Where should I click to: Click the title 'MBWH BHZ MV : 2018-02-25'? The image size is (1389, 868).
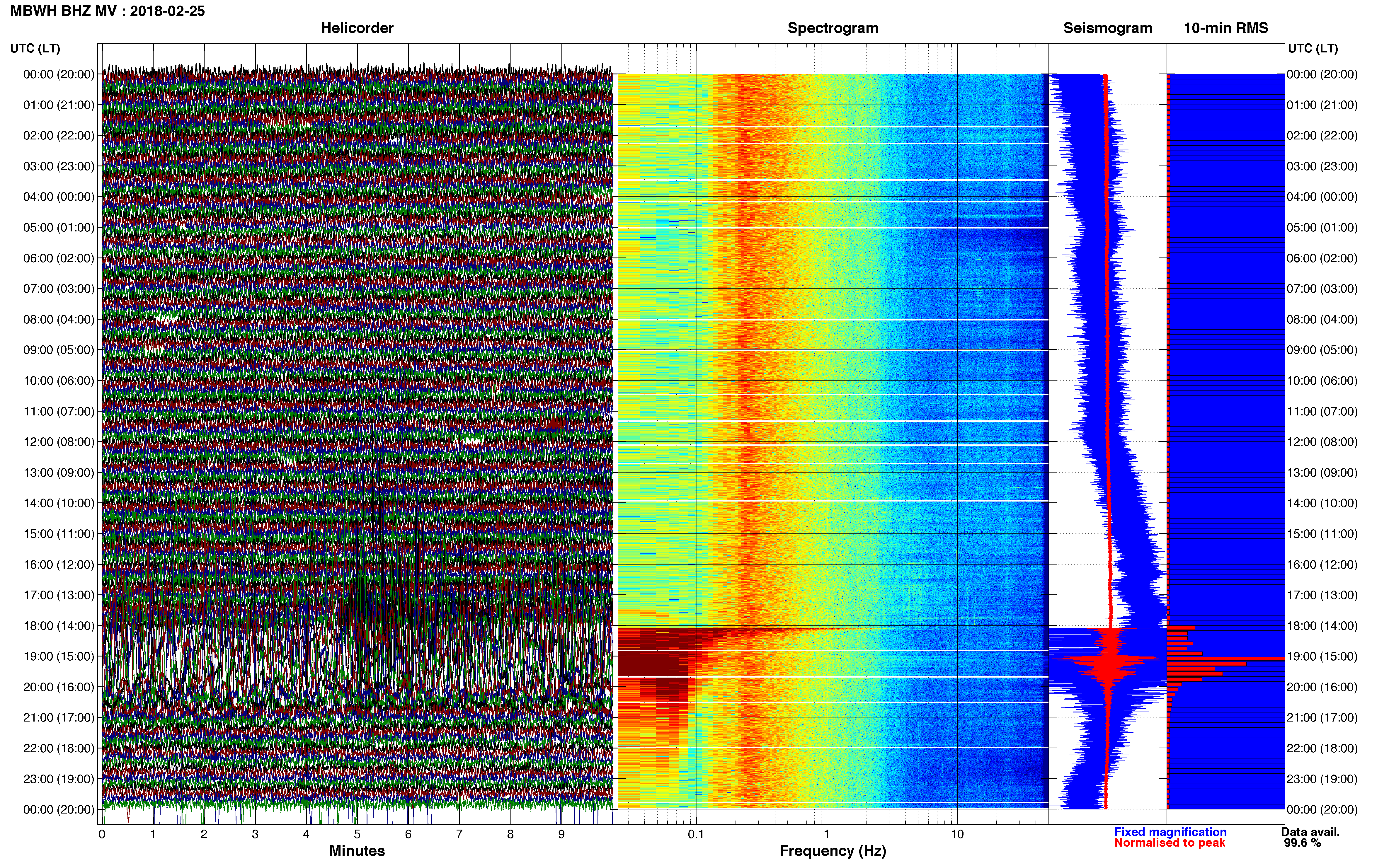pyautogui.click(x=107, y=11)
